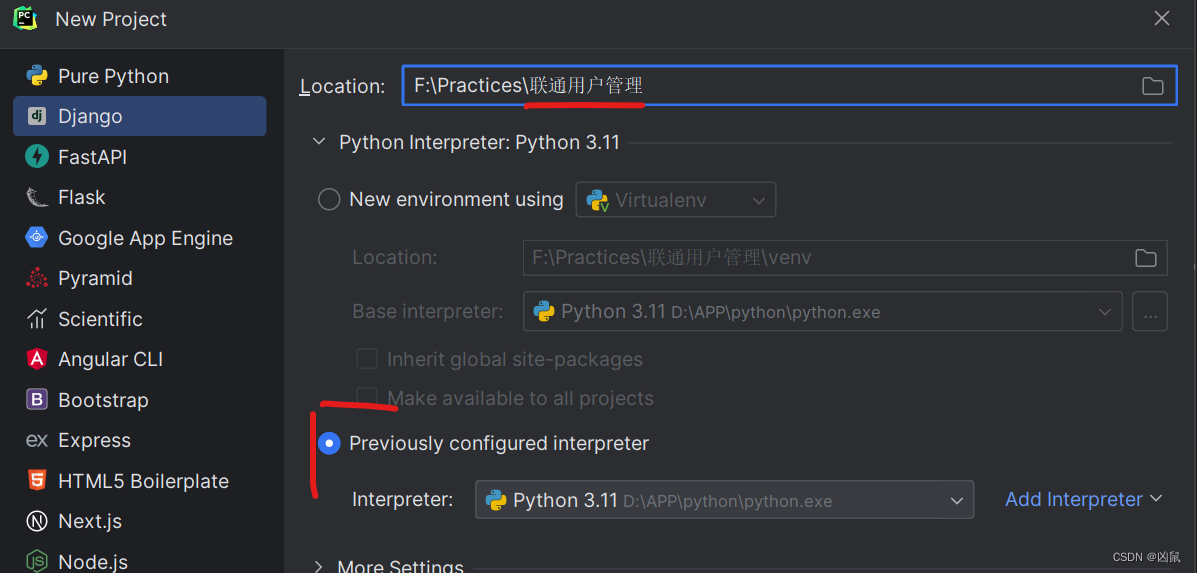1197x573 pixels.
Task: Select the FastAPI project type icon
Action: [37, 157]
